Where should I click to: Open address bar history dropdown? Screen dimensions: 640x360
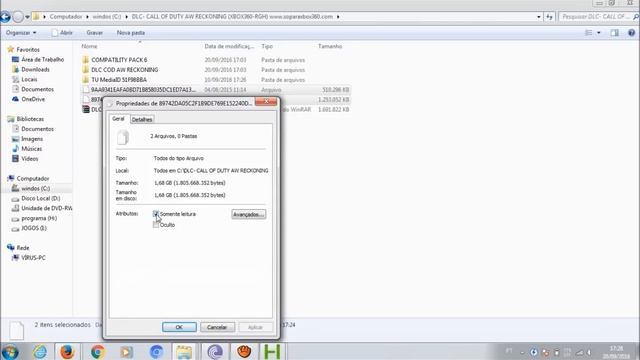539,17
